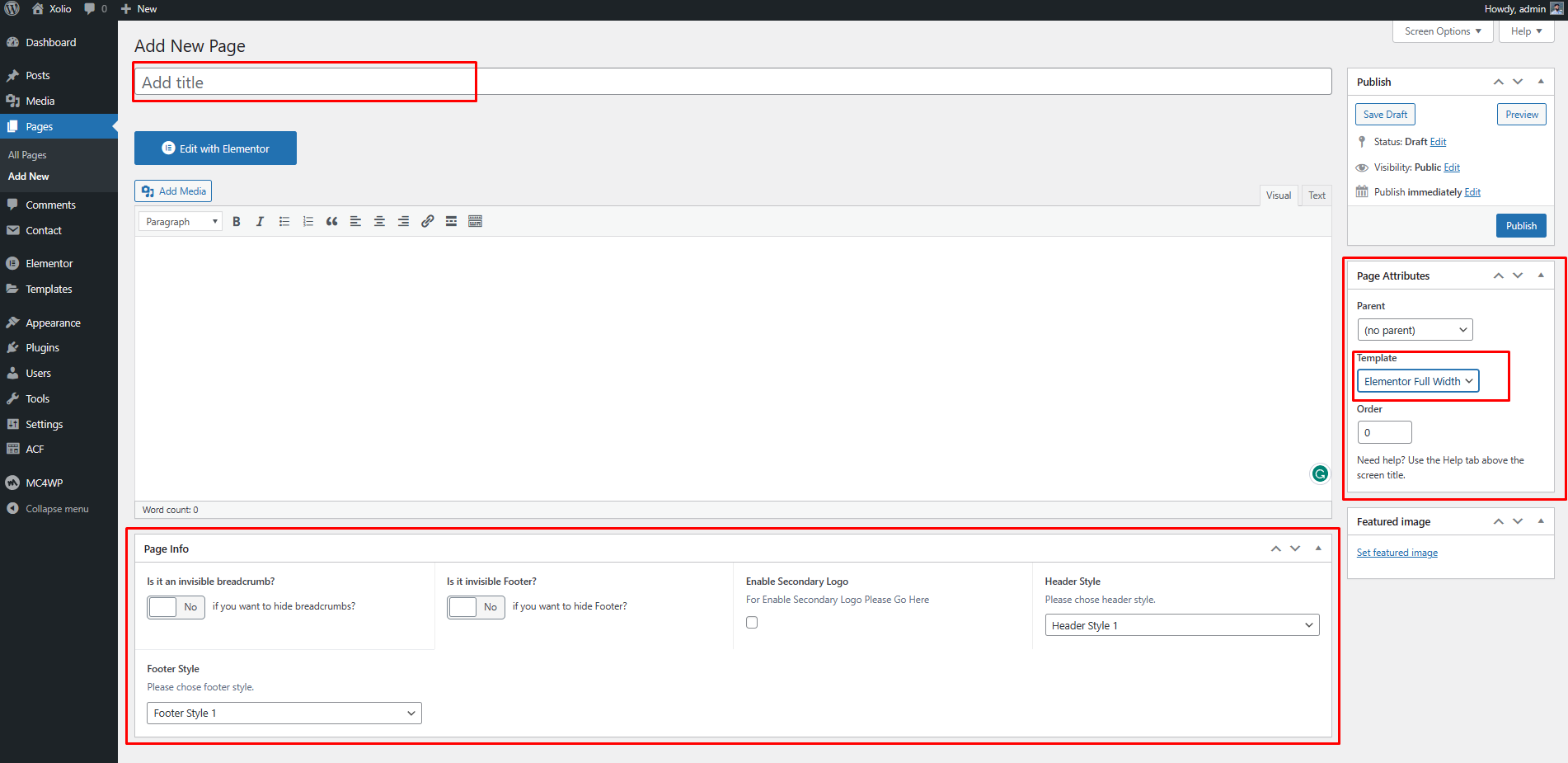
Task: Toggle the editor toolbar icon
Action: click(x=475, y=222)
